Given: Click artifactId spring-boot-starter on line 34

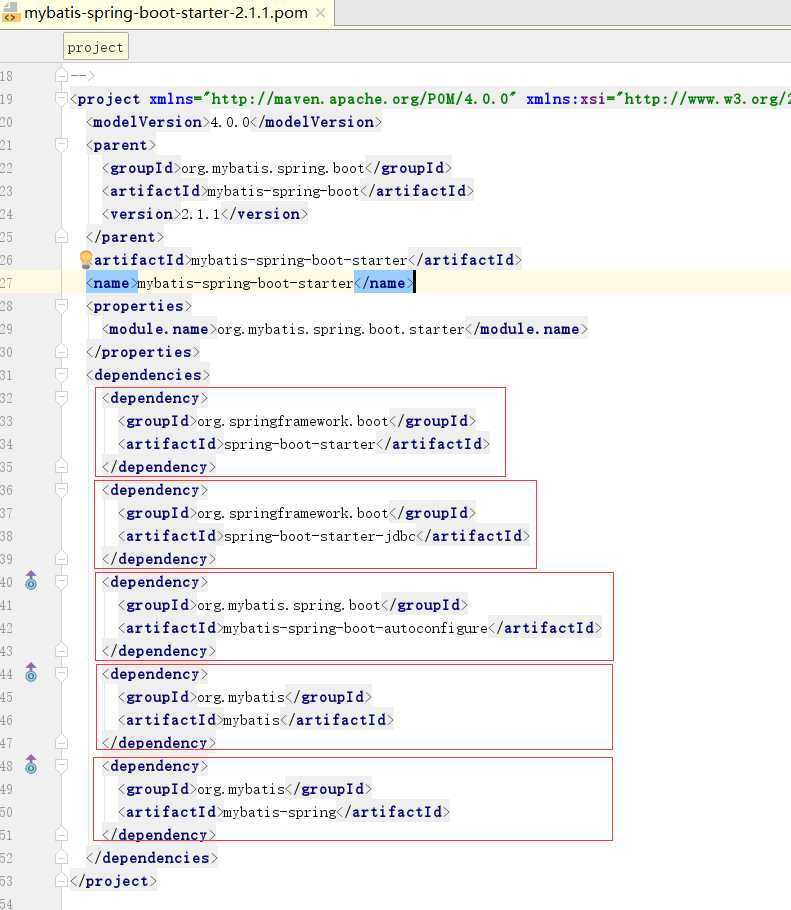Looking at the screenshot, I should (299, 445).
